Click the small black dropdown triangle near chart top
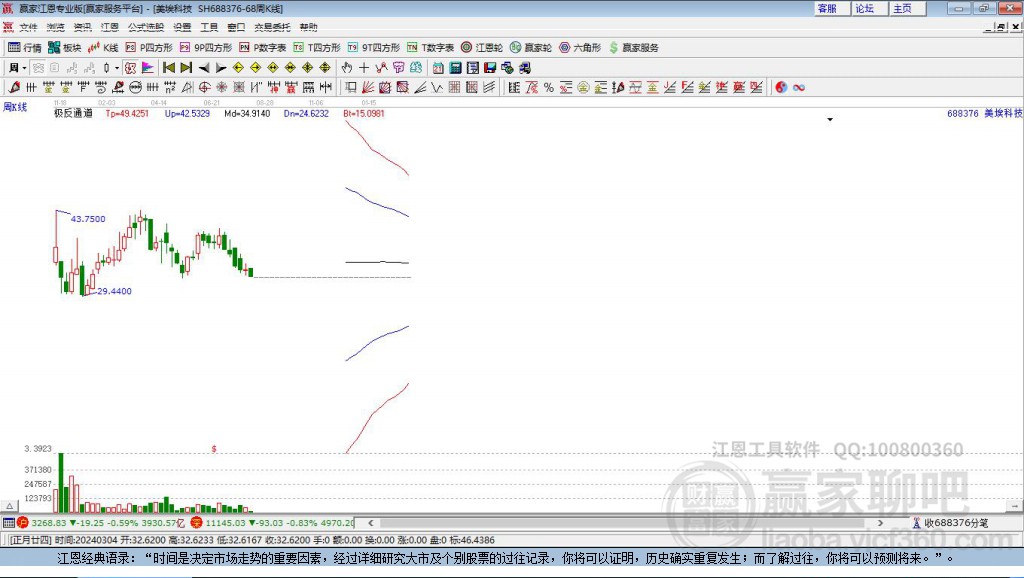Image resolution: width=1024 pixels, height=578 pixels. 830,120
